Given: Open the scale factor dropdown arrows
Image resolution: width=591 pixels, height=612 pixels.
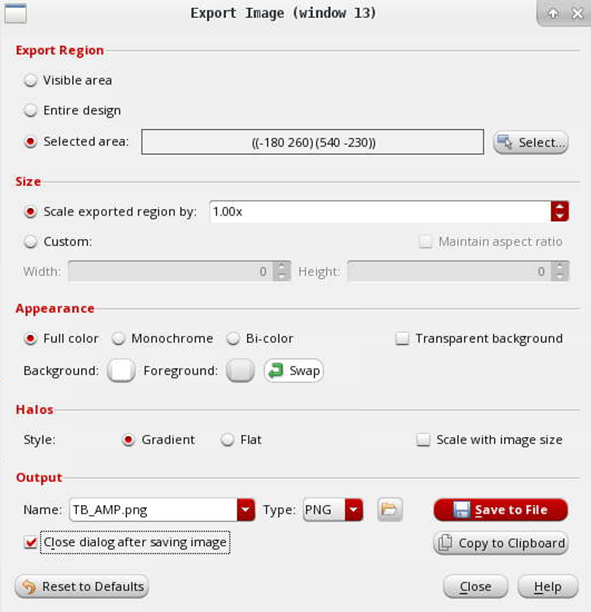Looking at the screenshot, I should (560, 212).
